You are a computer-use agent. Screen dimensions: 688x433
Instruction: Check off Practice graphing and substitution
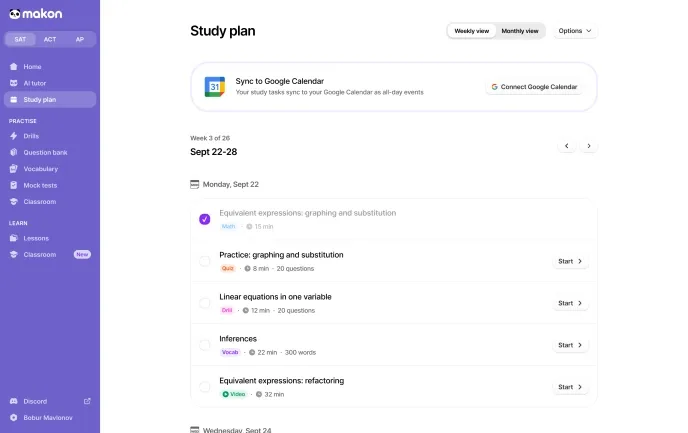[204, 261]
